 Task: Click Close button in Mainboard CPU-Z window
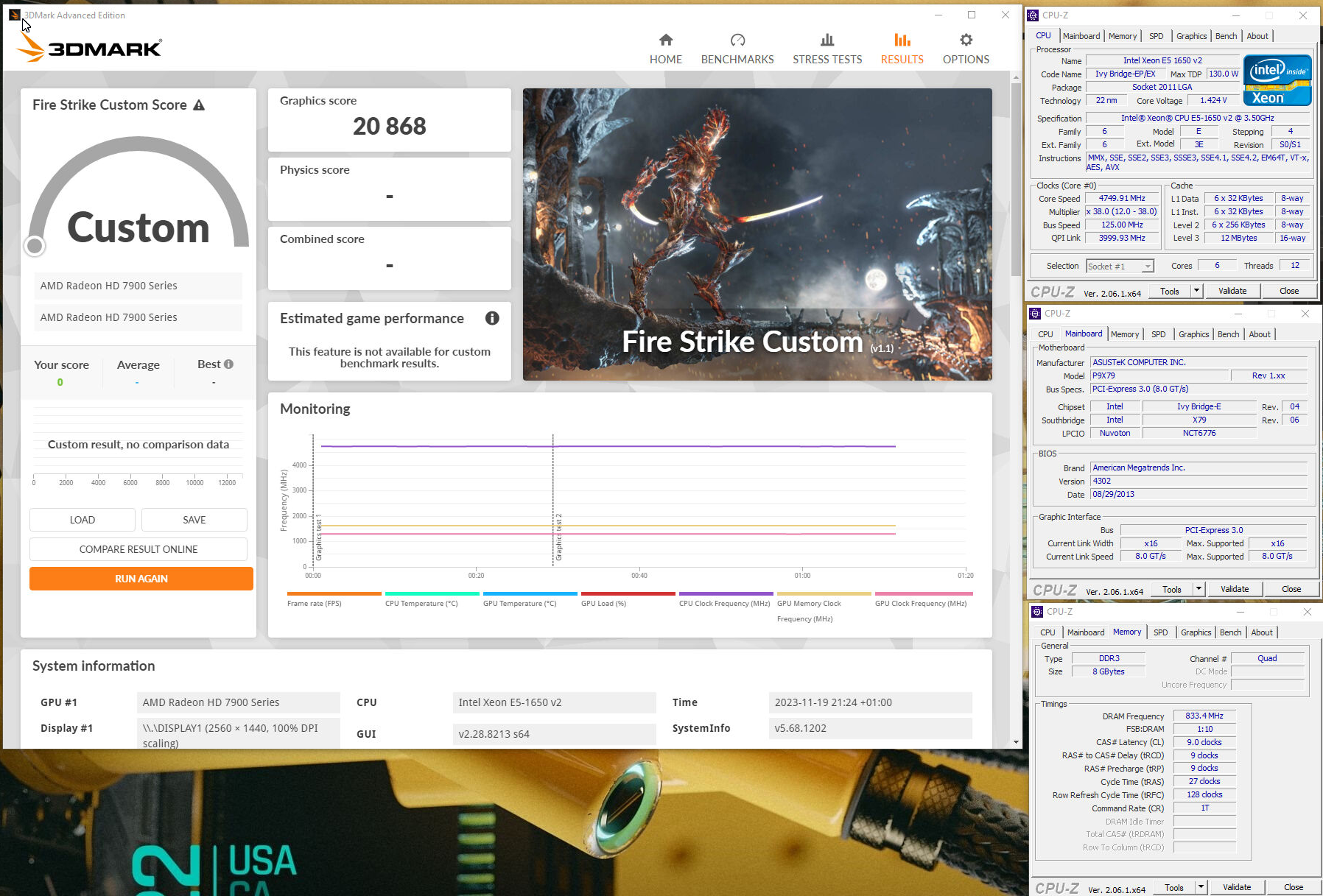[x=1291, y=589]
